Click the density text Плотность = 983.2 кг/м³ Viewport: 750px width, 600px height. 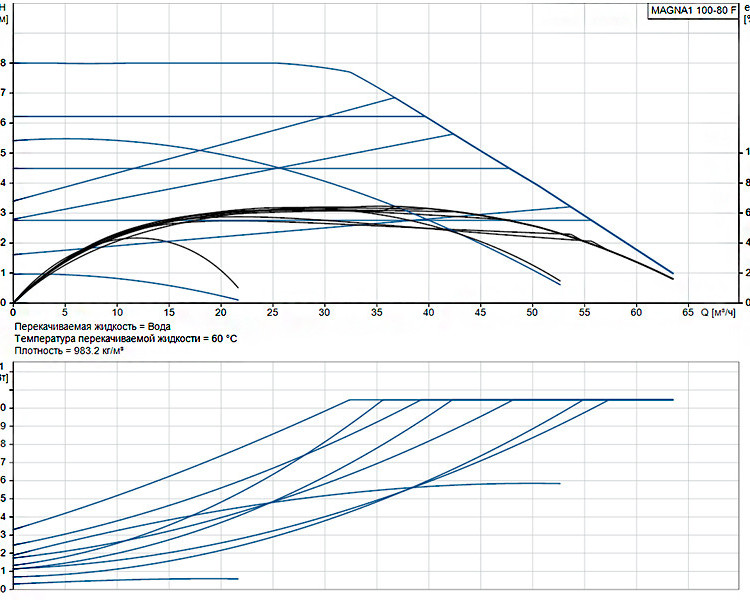69,351
